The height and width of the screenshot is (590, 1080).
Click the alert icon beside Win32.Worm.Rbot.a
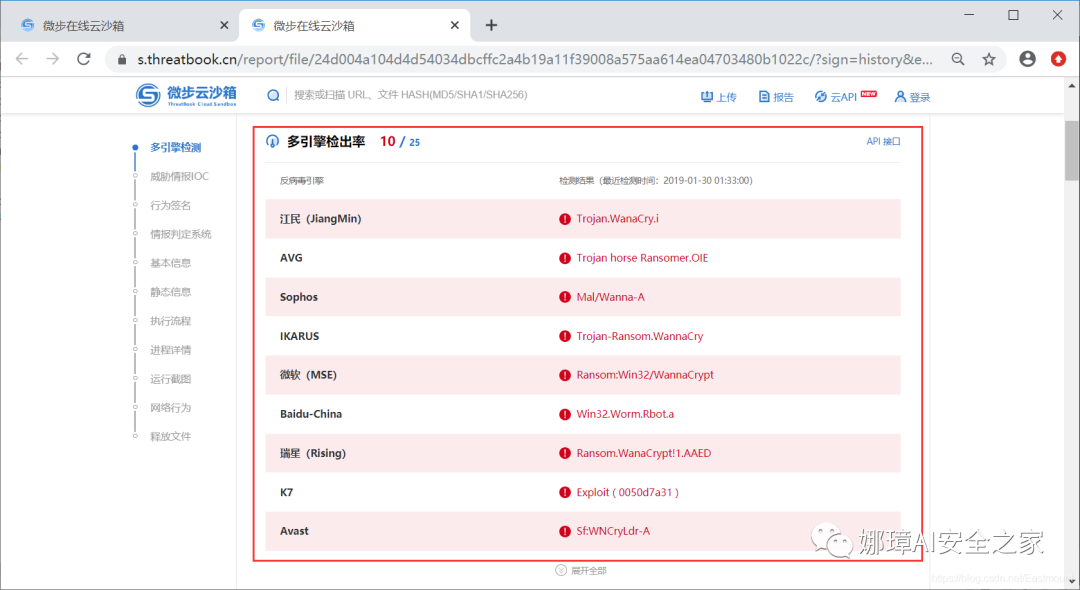point(565,414)
